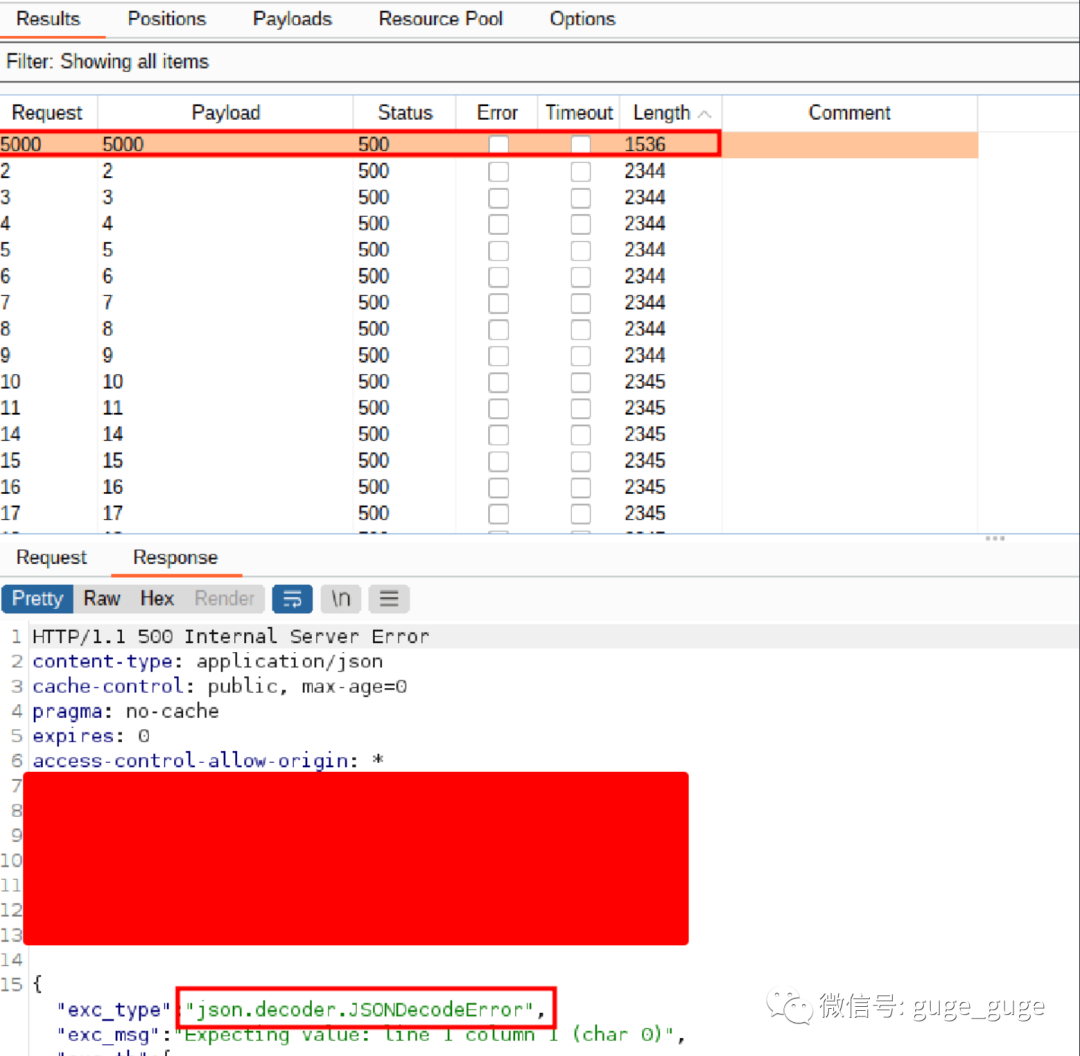Toggle Timeout checkbox for request 5000
The image size is (1080, 1056).
click(x=581, y=145)
